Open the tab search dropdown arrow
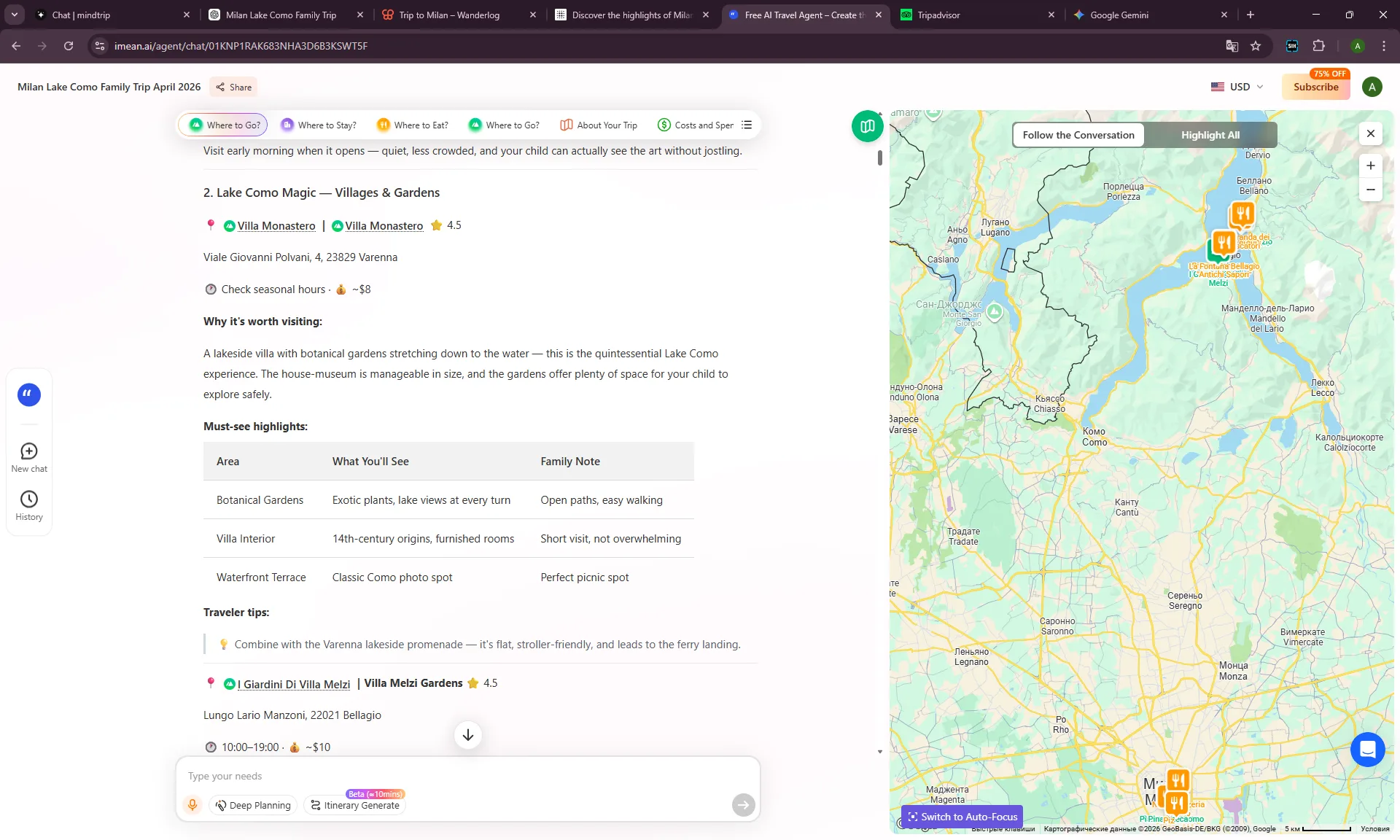Image resolution: width=1400 pixels, height=840 pixels. click(x=15, y=15)
